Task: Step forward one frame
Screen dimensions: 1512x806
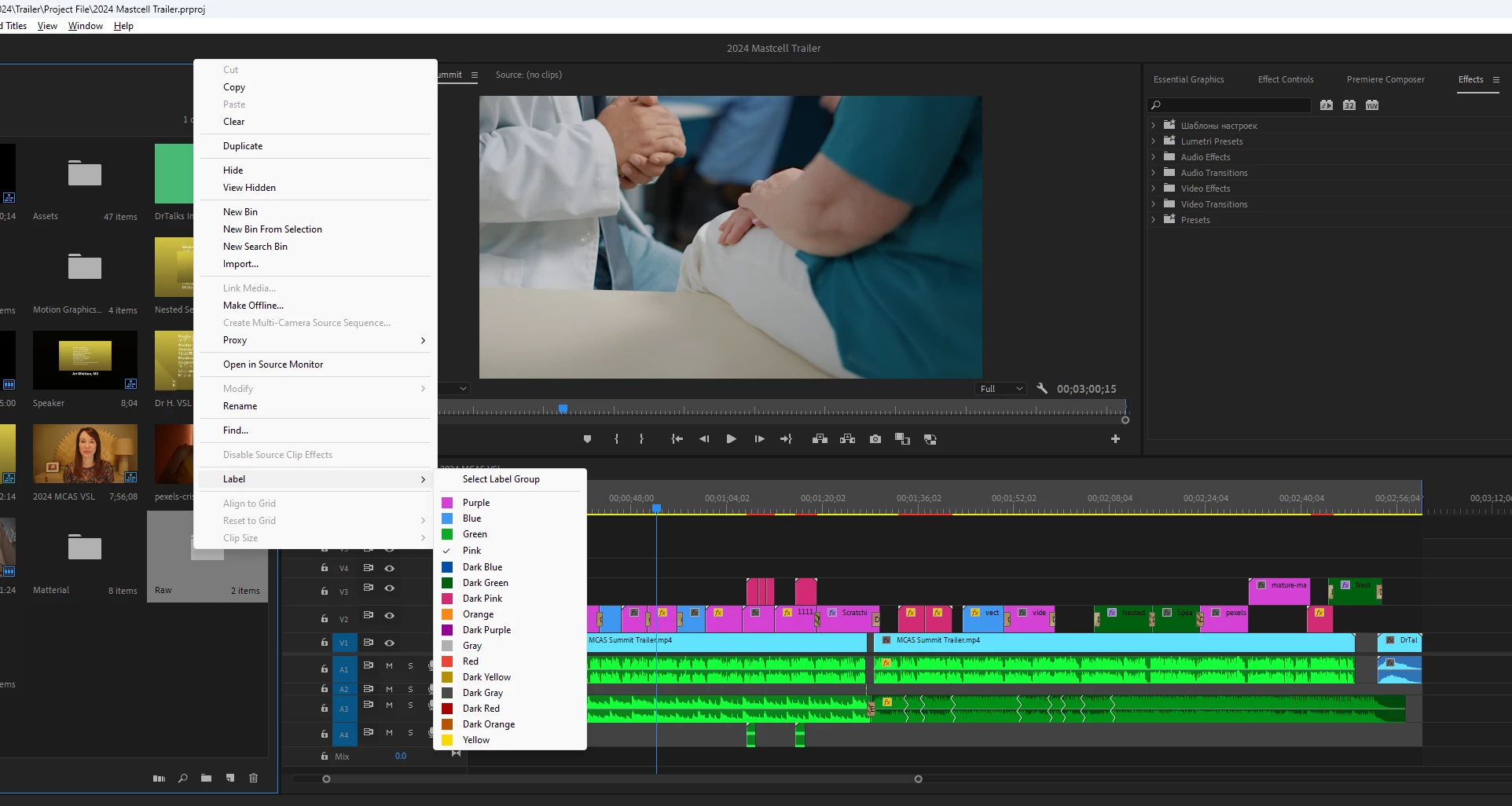Action: [x=759, y=439]
